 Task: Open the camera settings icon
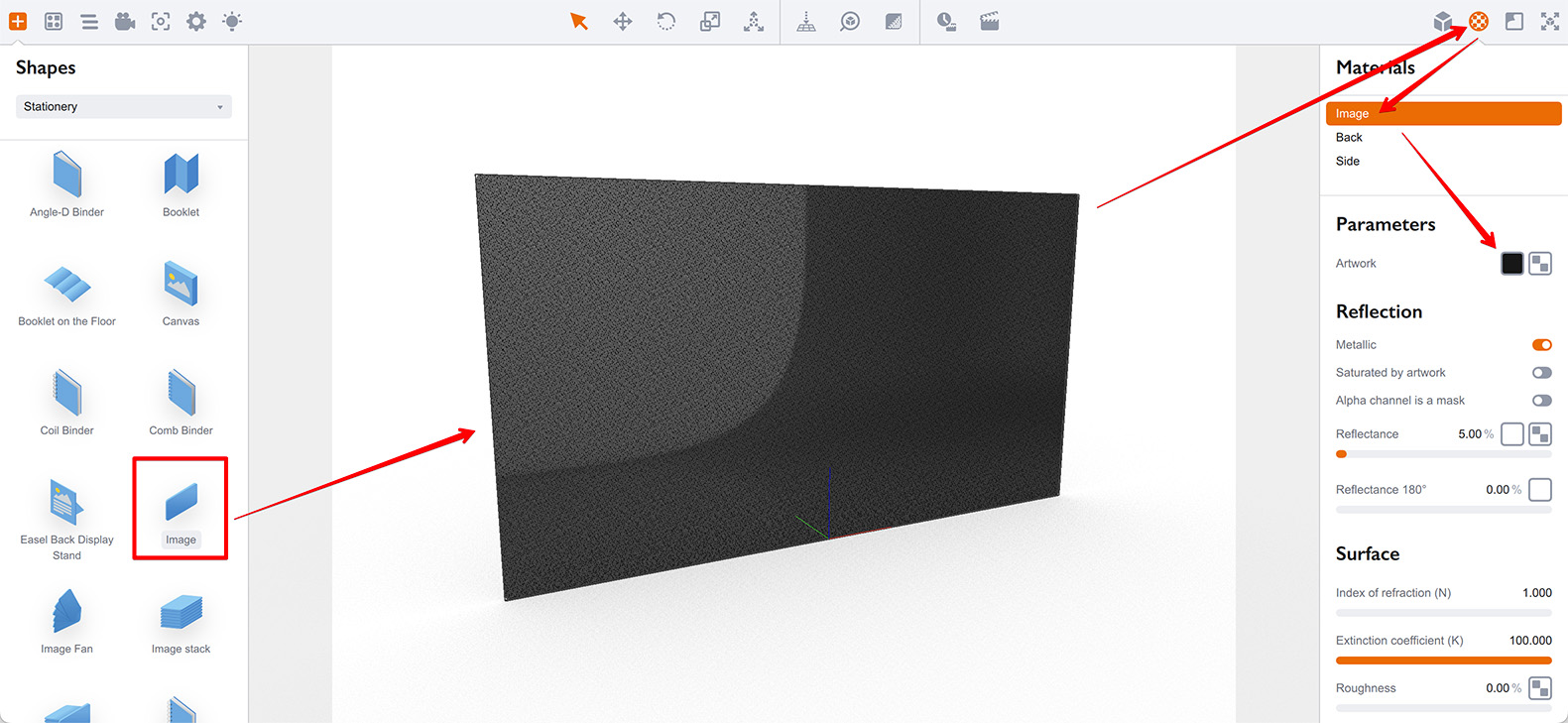125,21
